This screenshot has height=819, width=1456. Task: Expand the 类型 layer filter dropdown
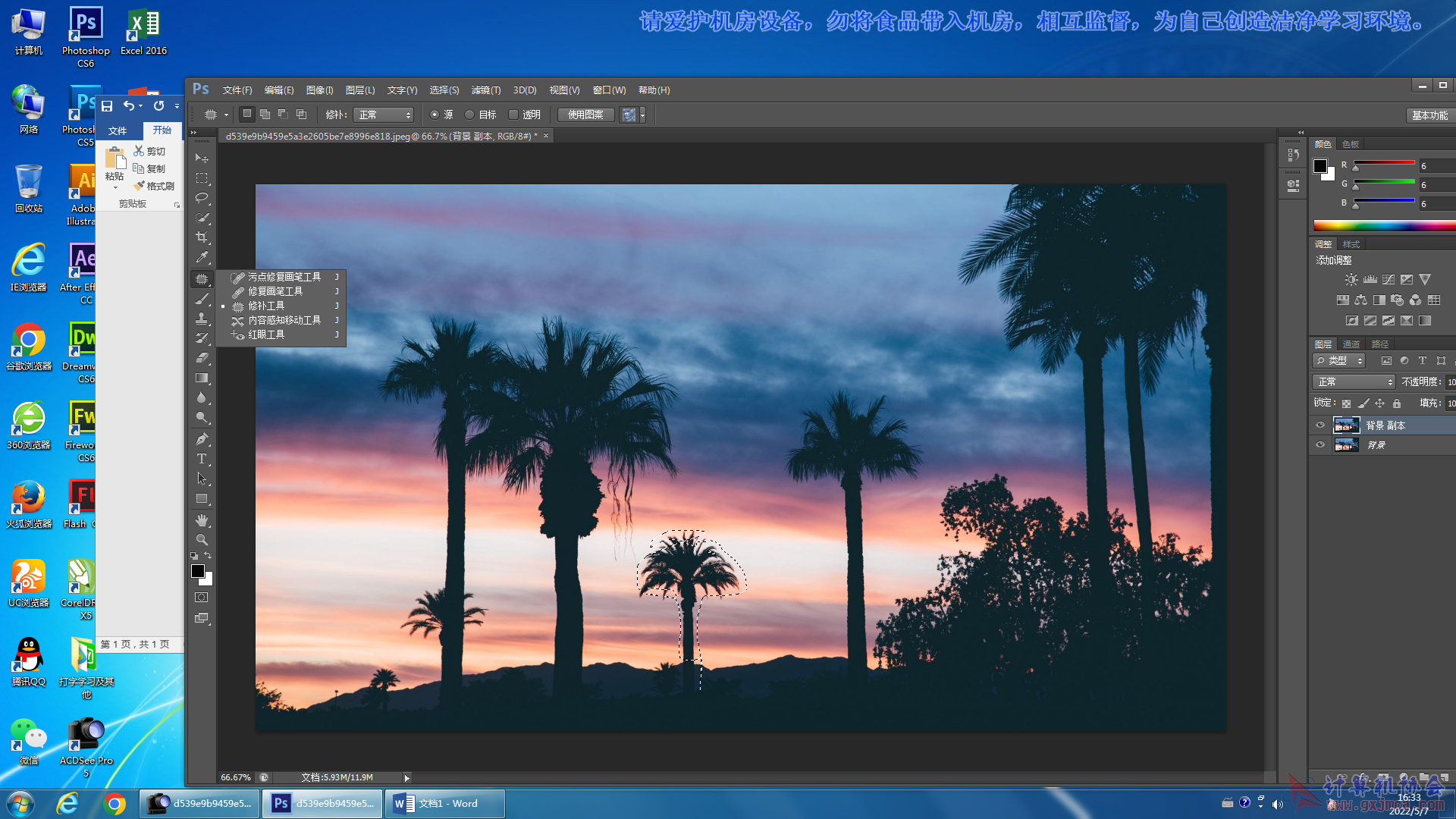pos(1340,361)
